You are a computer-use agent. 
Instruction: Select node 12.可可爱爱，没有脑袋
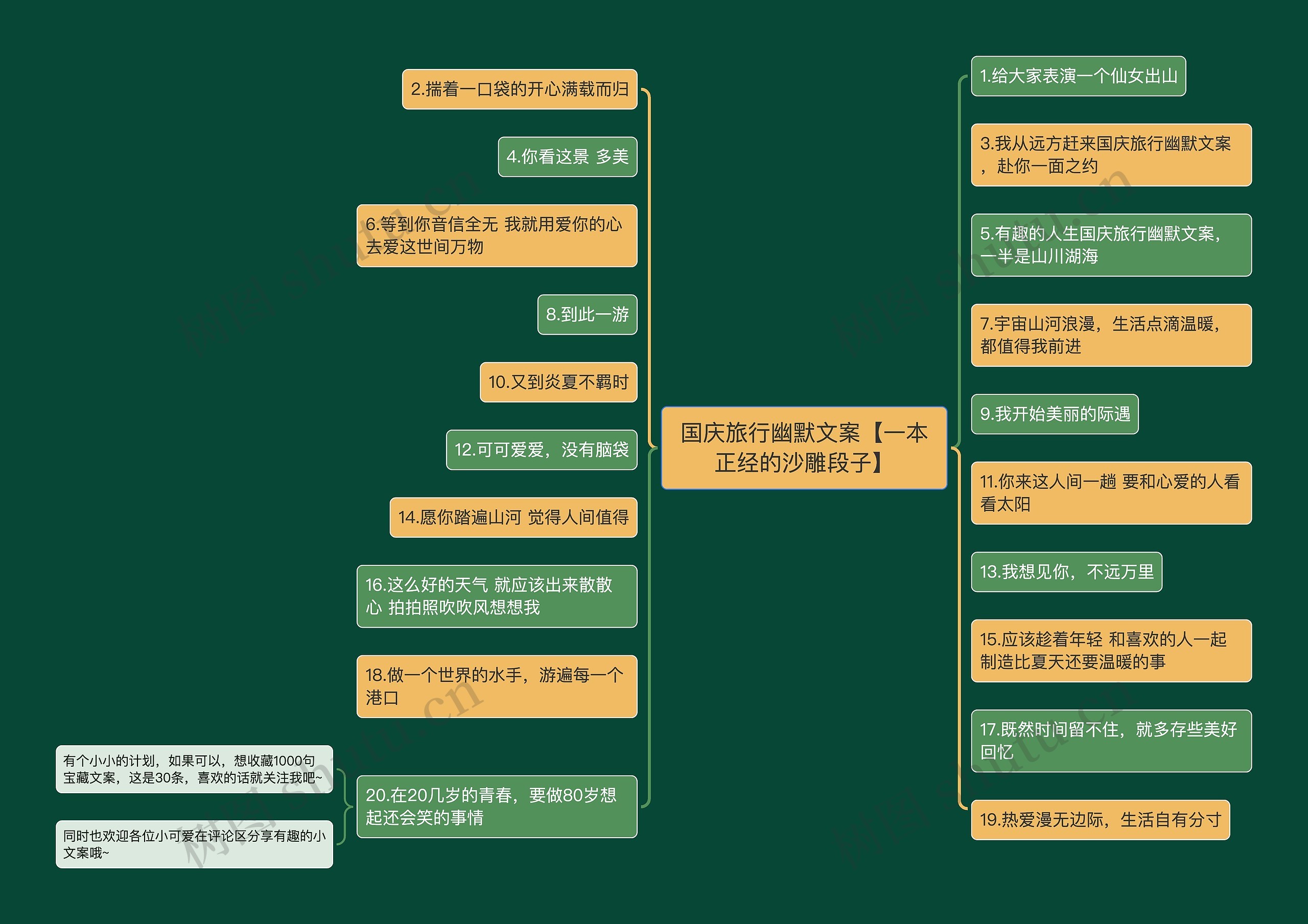click(542, 450)
